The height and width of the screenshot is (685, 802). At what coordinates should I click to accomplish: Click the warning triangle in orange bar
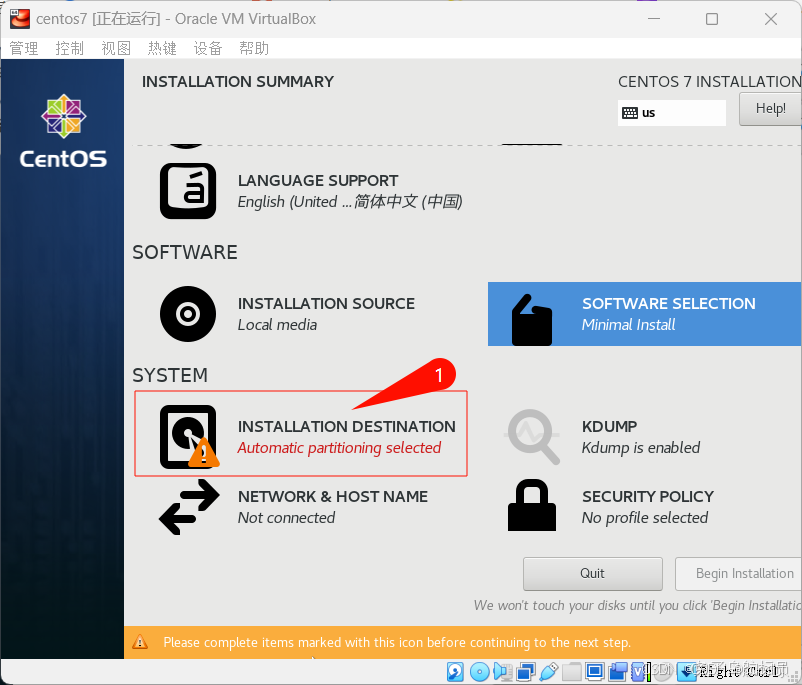140,642
